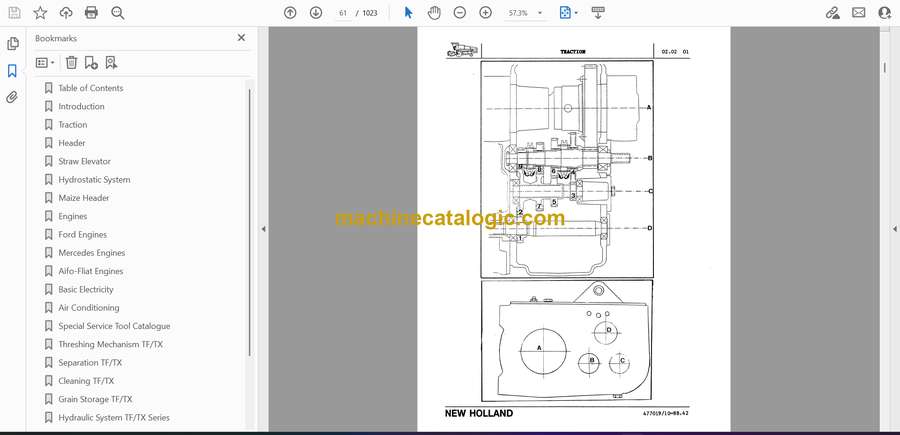Close the Bookmarks panel
The height and width of the screenshot is (435, 900).
(x=242, y=38)
